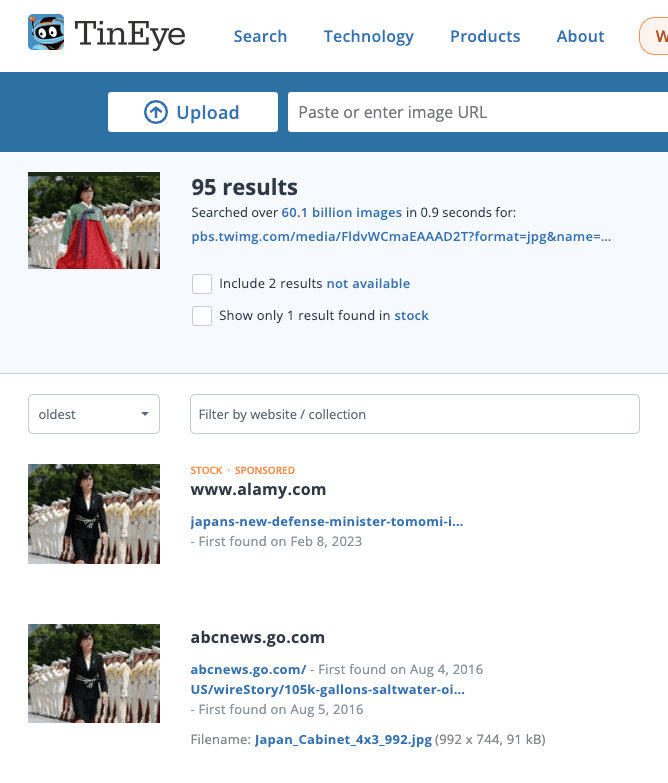Click the www.alamy.com result heading
Viewport: 668px width, 783px height.
[x=258, y=489]
